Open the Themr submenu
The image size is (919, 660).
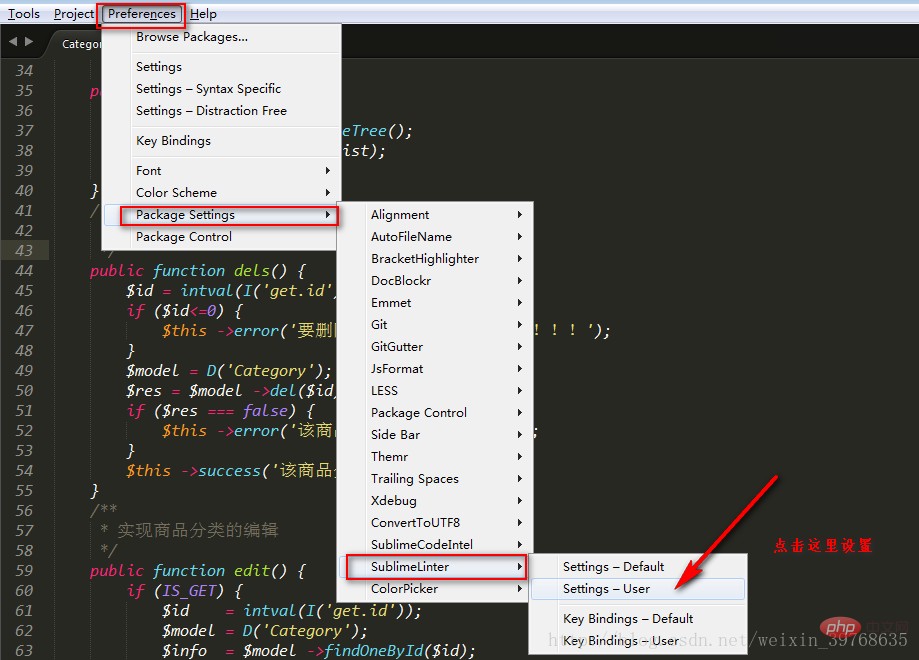[435, 457]
